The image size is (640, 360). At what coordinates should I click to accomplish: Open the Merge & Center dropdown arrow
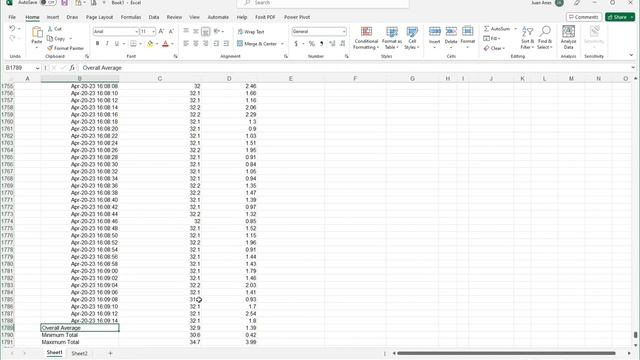click(282, 44)
